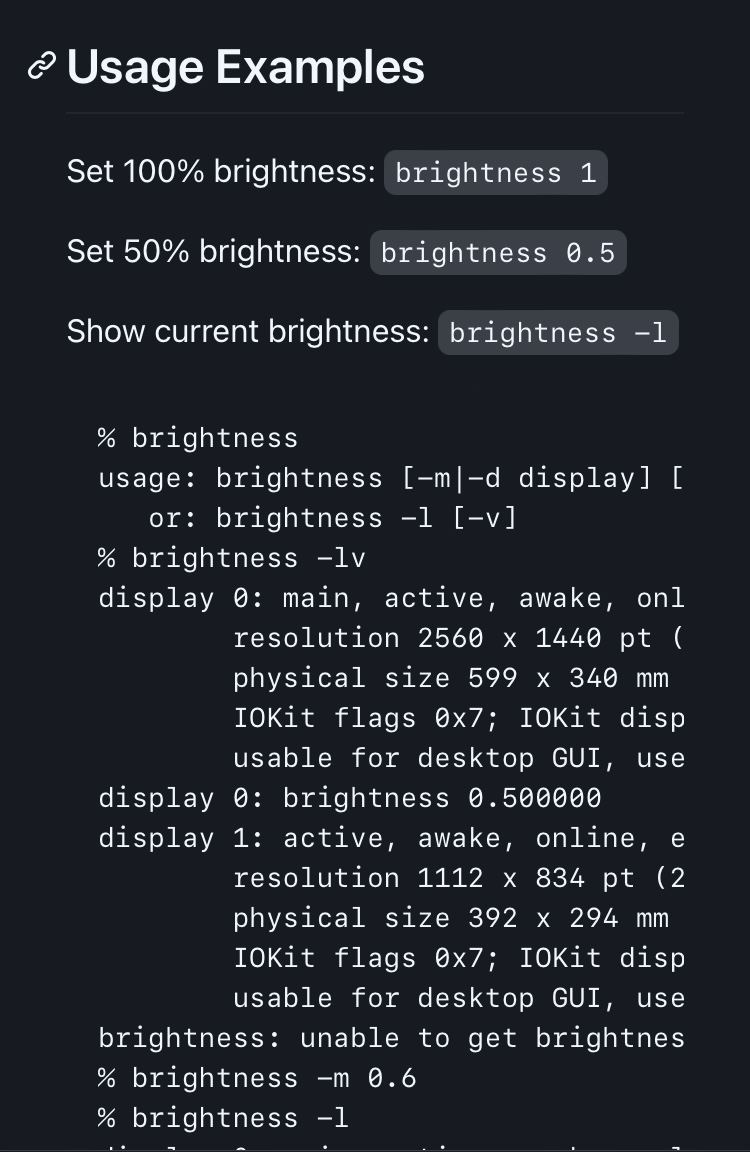Click the "% brightness -m 0.6" command line

point(257,1078)
